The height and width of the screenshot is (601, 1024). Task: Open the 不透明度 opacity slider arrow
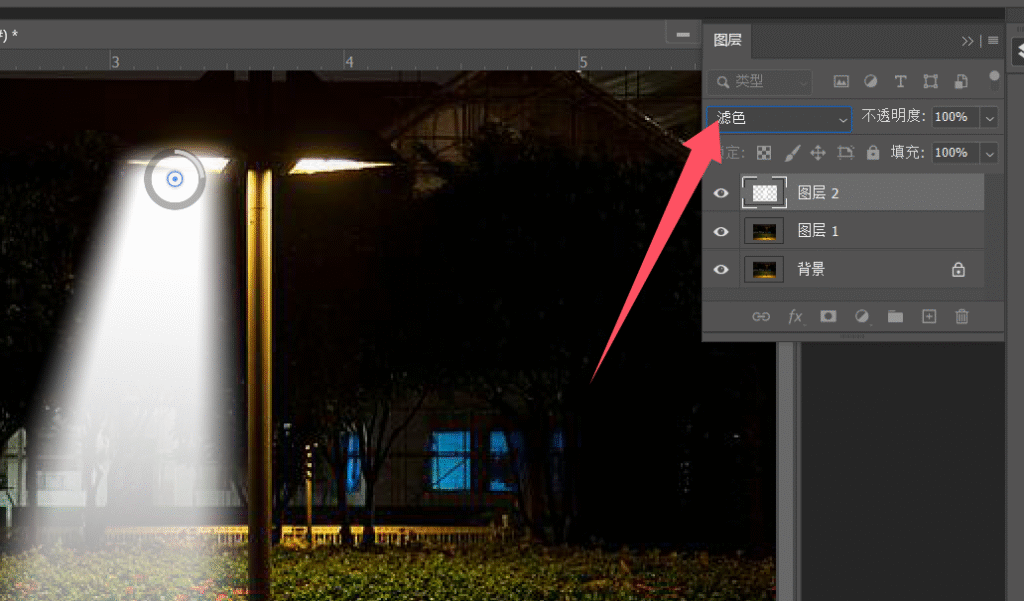pyautogui.click(x=989, y=118)
